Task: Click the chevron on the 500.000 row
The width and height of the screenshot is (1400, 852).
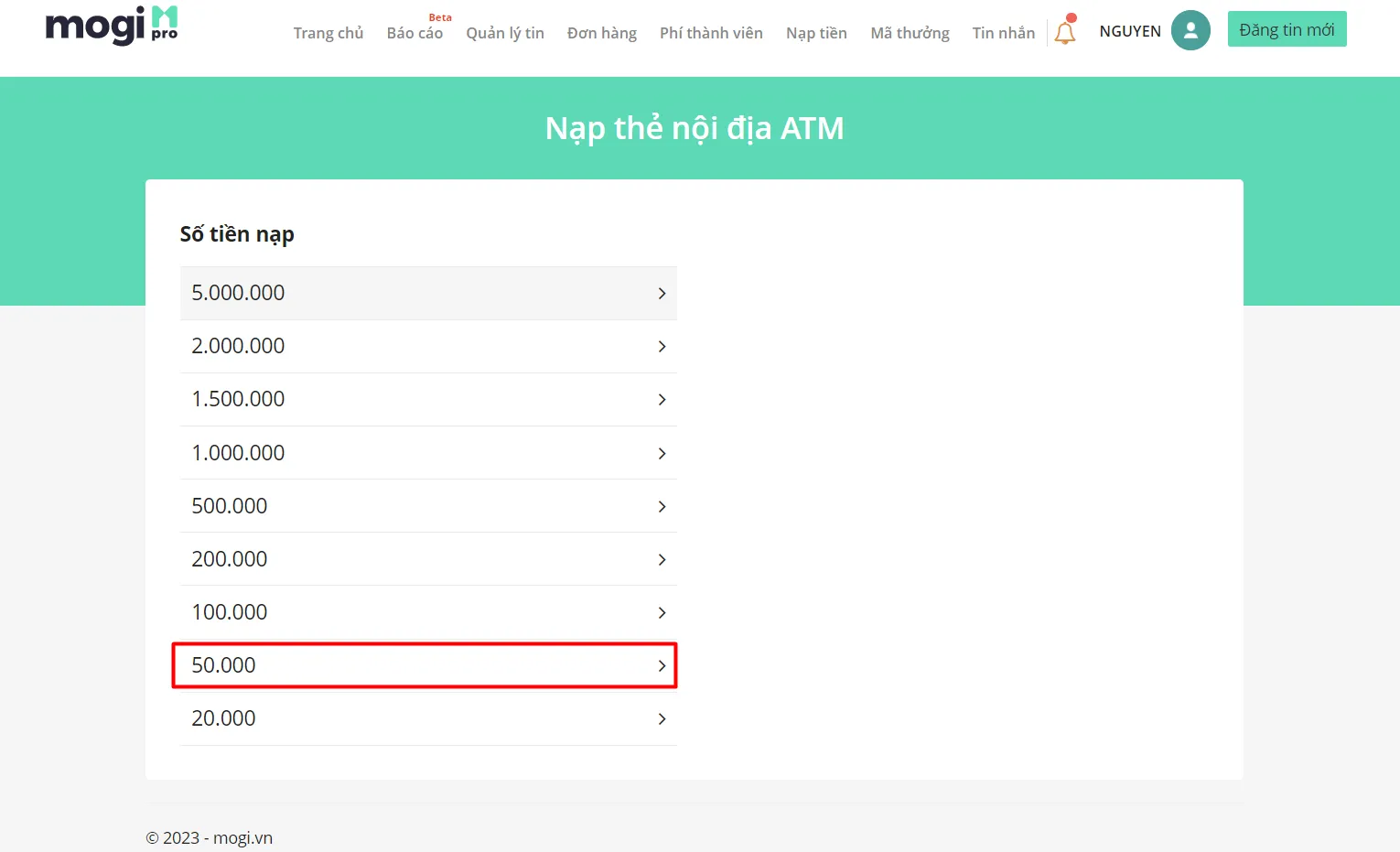Action: (x=662, y=506)
